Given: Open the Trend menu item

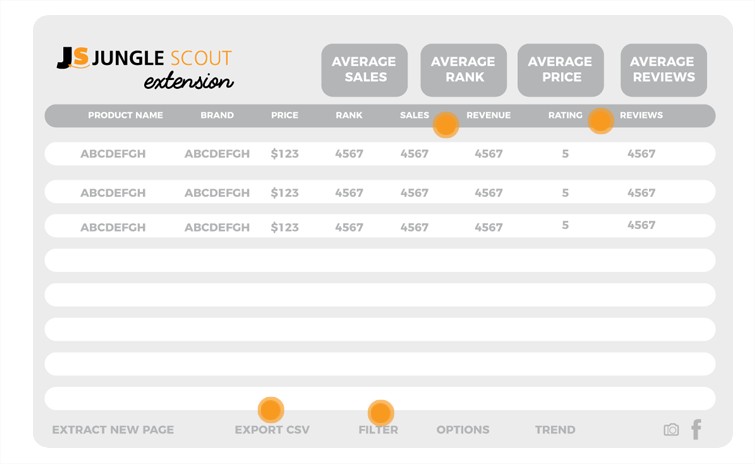Looking at the screenshot, I should tap(555, 430).
